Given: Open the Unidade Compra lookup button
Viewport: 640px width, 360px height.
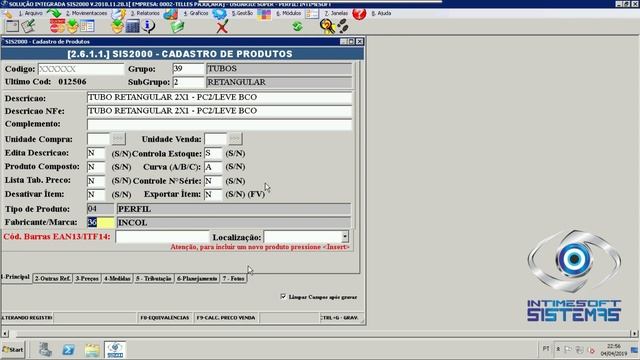Looking at the screenshot, I should 118,139.
